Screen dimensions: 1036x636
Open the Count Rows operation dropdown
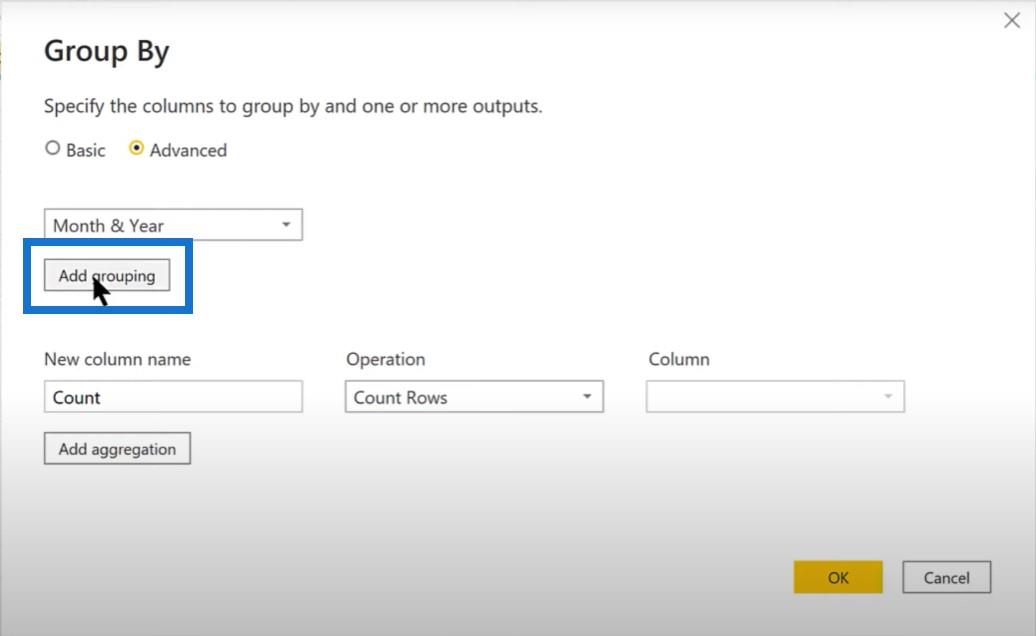474,396
